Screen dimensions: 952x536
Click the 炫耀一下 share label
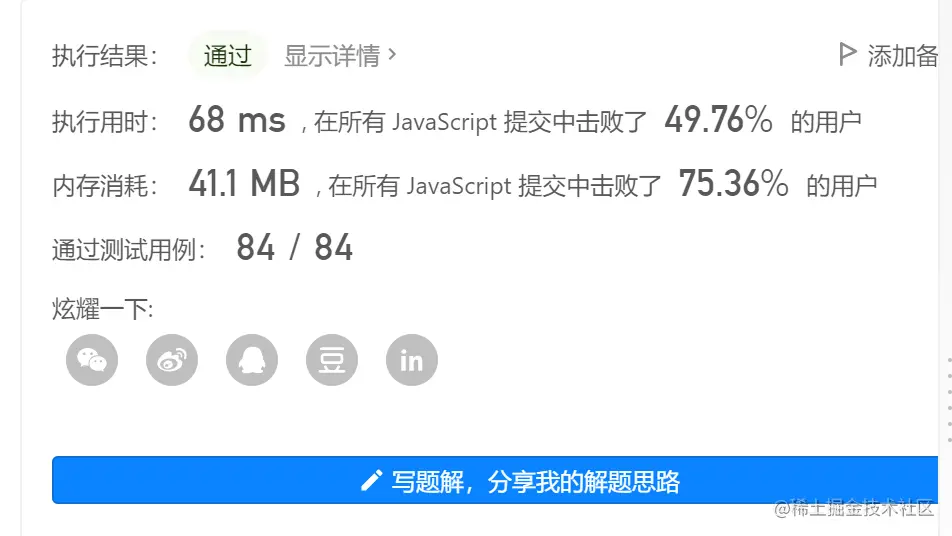pyautogui.click(x=102, y=309)
